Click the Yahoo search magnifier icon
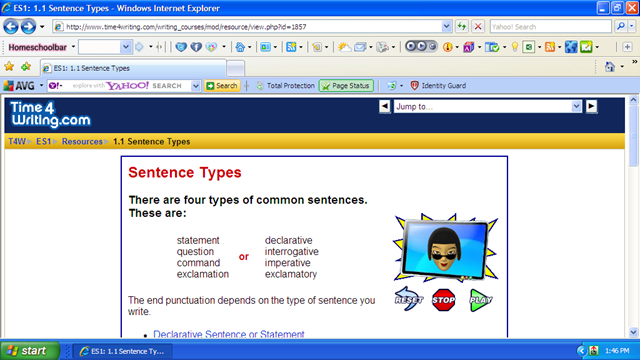Screen dimensions: 640x360 coord(620,27)
